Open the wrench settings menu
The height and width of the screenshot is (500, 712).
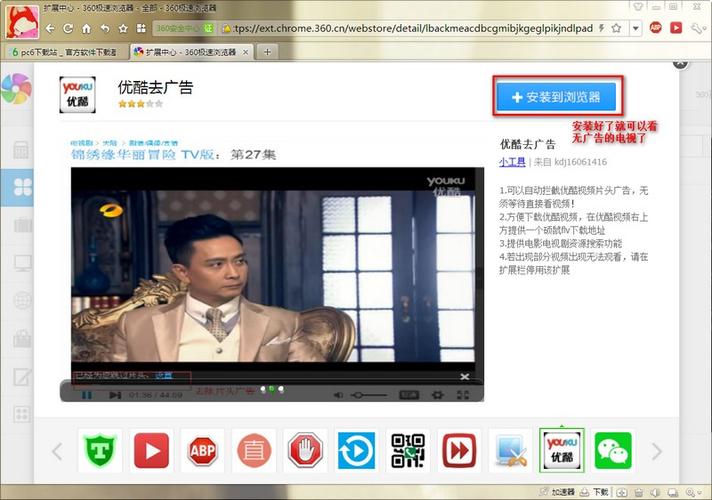tap(697, 28)
